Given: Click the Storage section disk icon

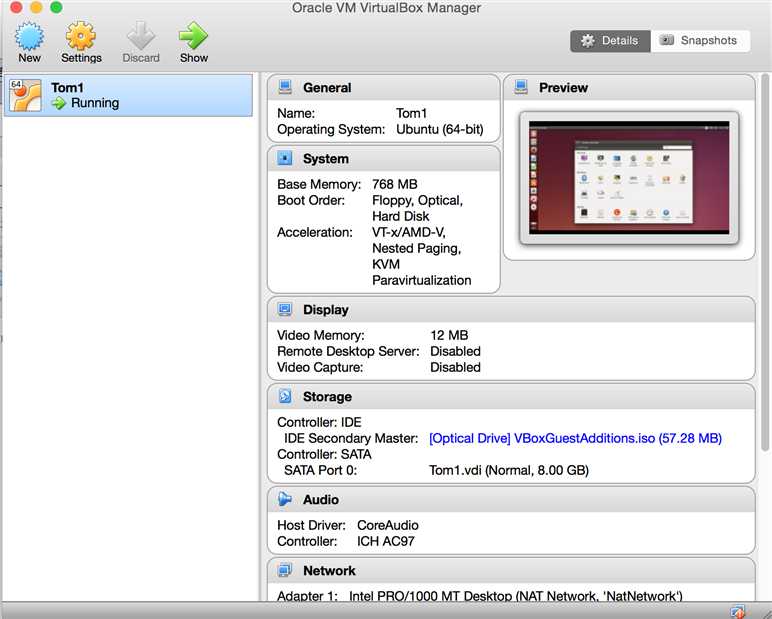Looking at the screenshot, I should 285,396.
